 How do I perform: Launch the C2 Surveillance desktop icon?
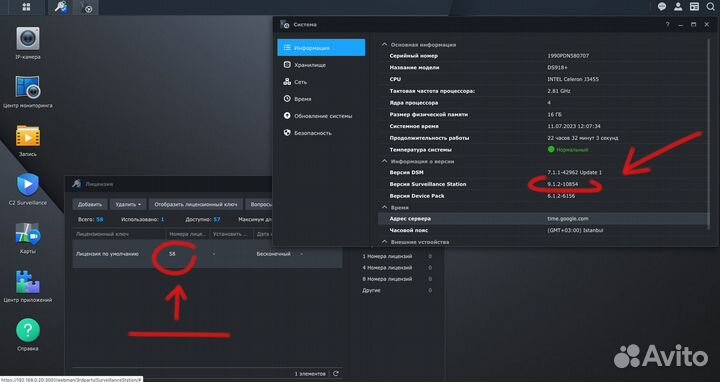pyautogui.click(x=28, y=189)
